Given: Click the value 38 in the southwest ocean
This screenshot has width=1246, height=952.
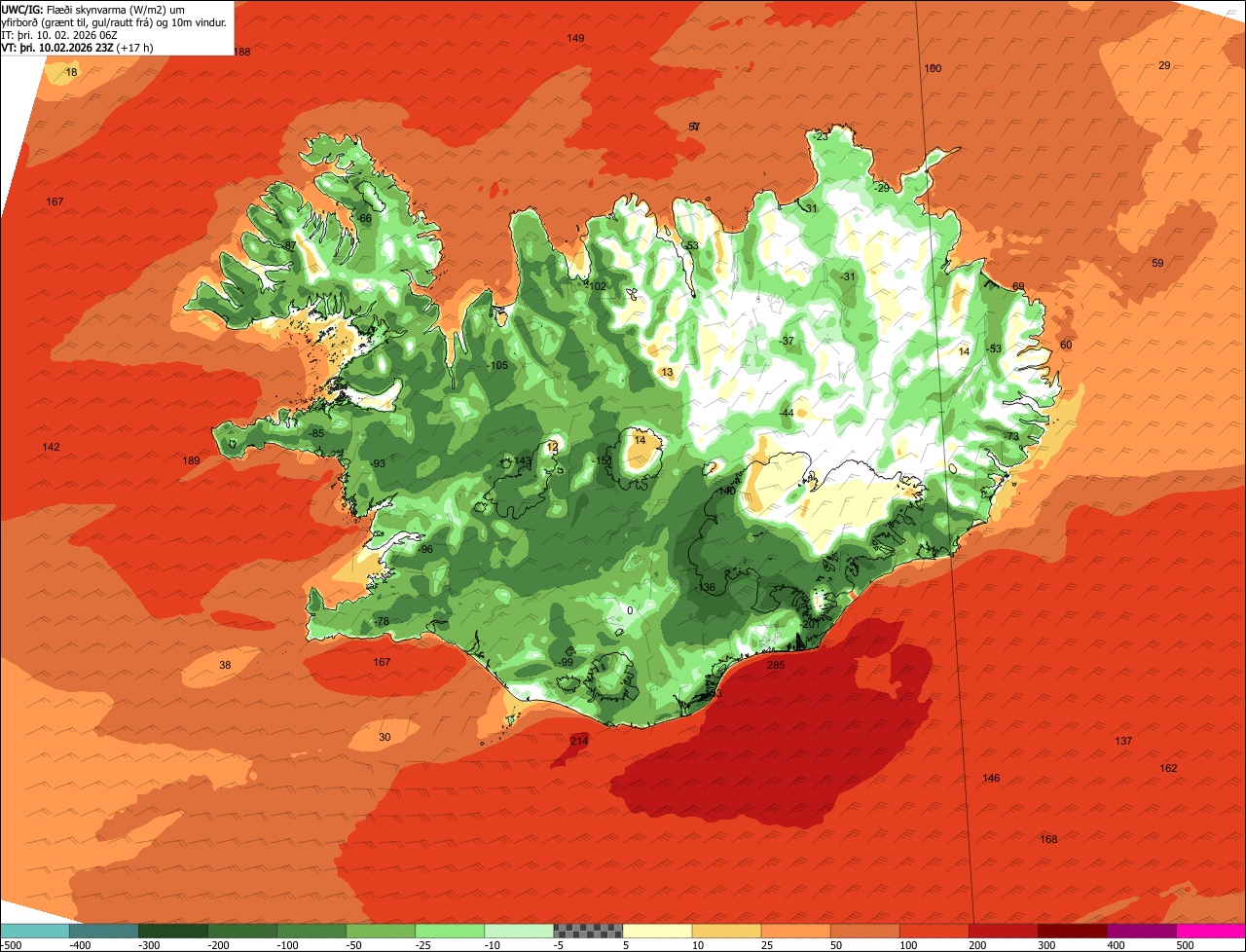Looking at the screenshot, I should 225,665.
